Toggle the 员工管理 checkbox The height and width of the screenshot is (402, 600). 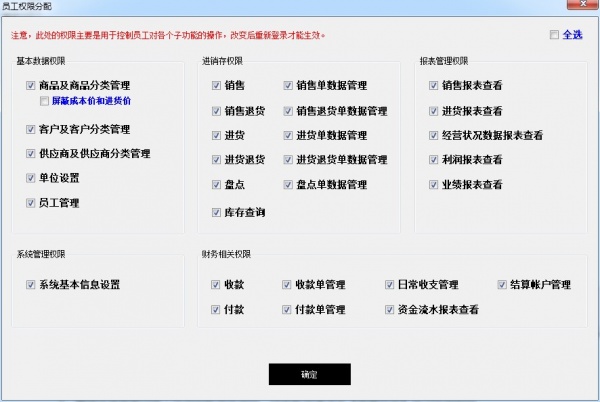pos(31,203)
